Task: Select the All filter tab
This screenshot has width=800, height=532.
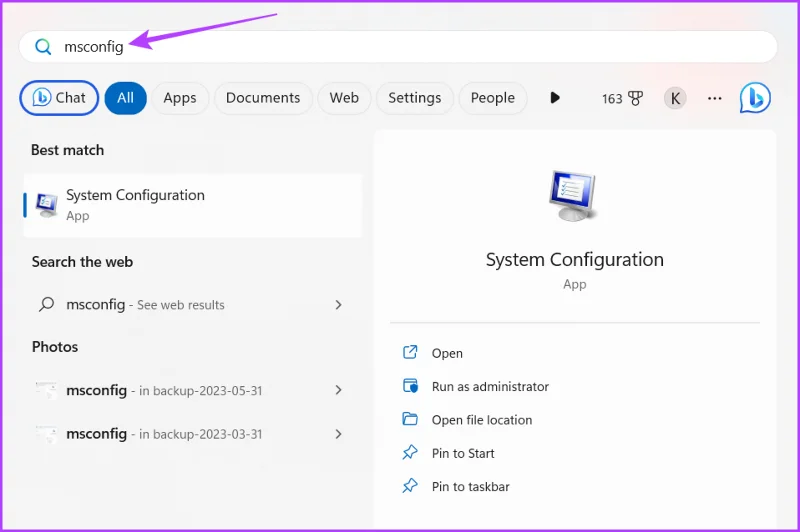Action: coord(126,98)
